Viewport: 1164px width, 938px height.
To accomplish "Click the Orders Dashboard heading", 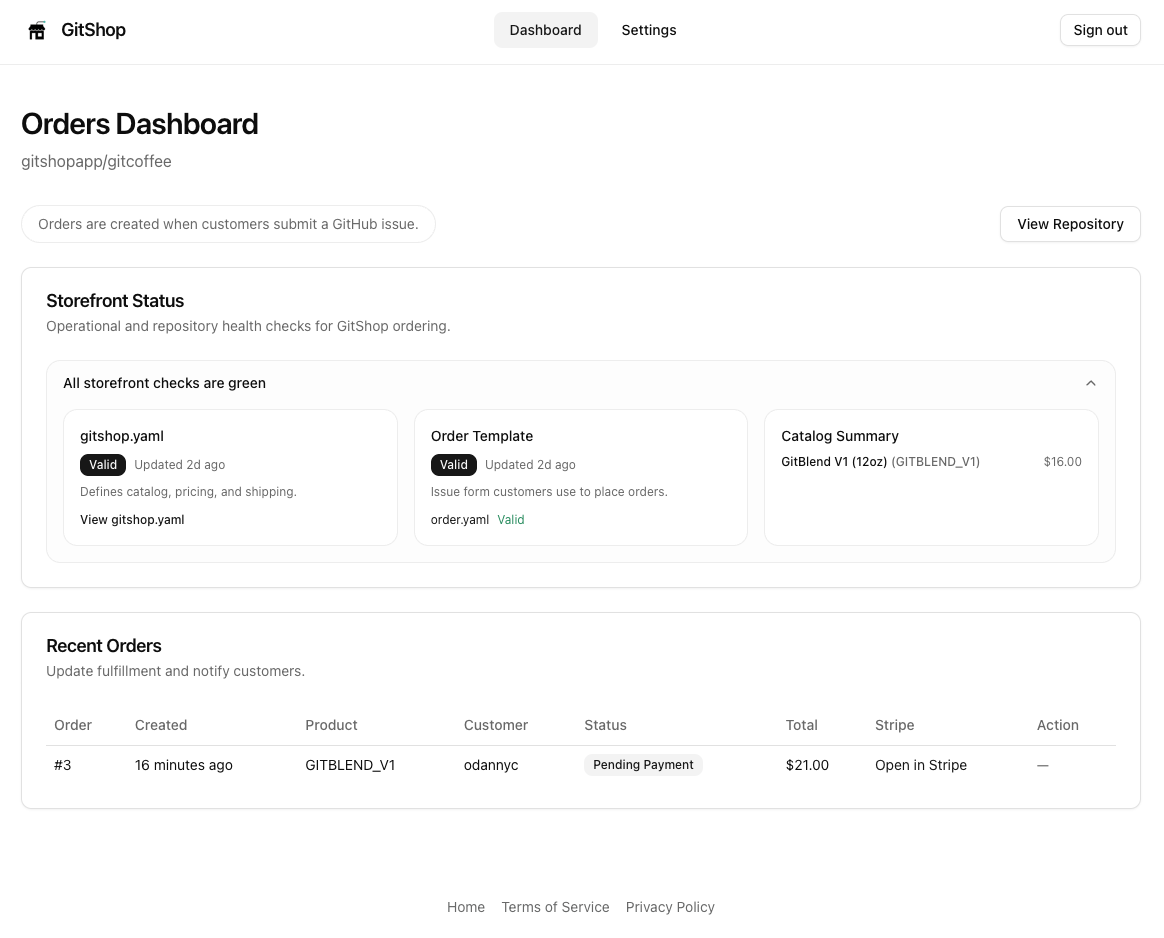I will 139,124.
